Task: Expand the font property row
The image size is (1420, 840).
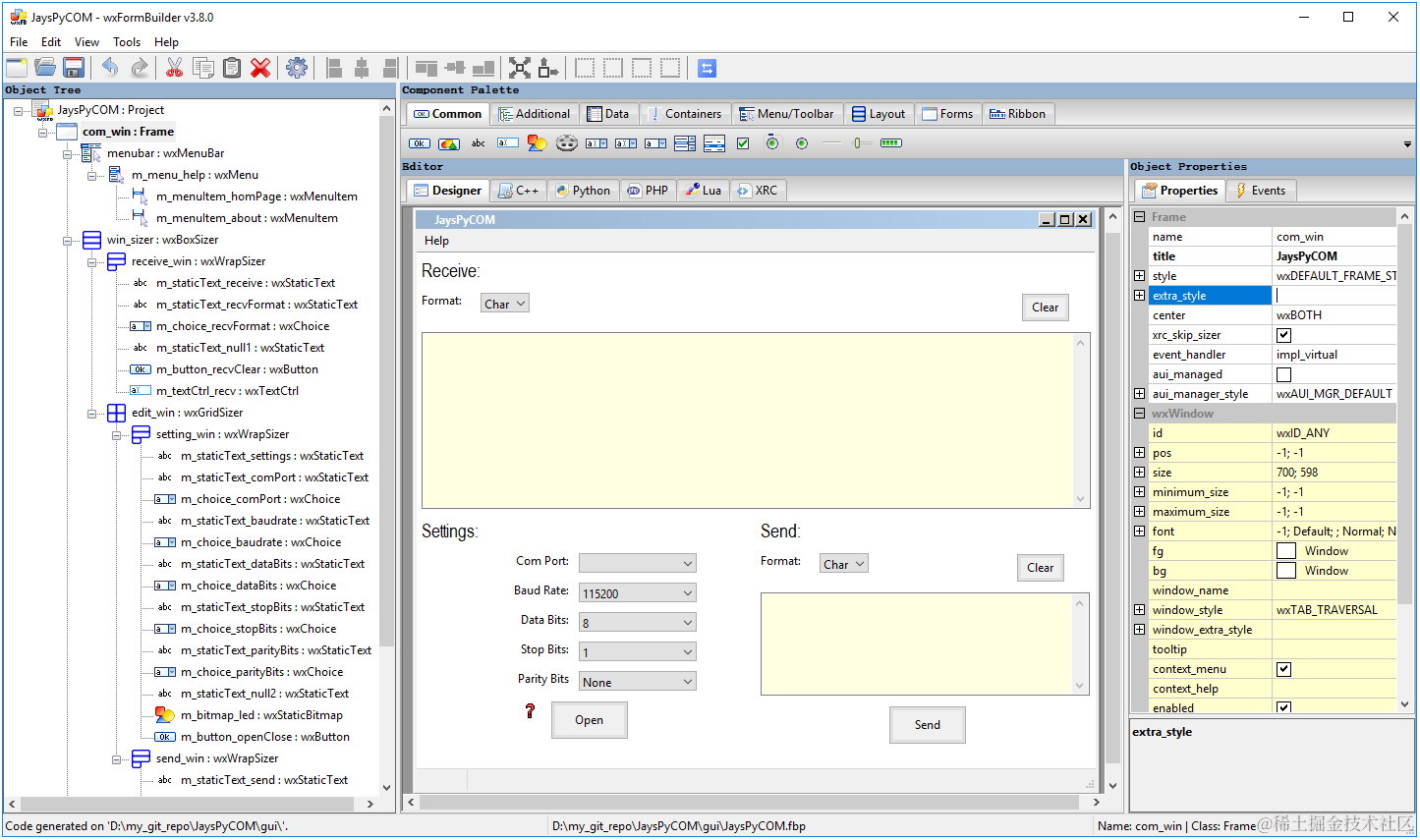Action: (1139, 532)
